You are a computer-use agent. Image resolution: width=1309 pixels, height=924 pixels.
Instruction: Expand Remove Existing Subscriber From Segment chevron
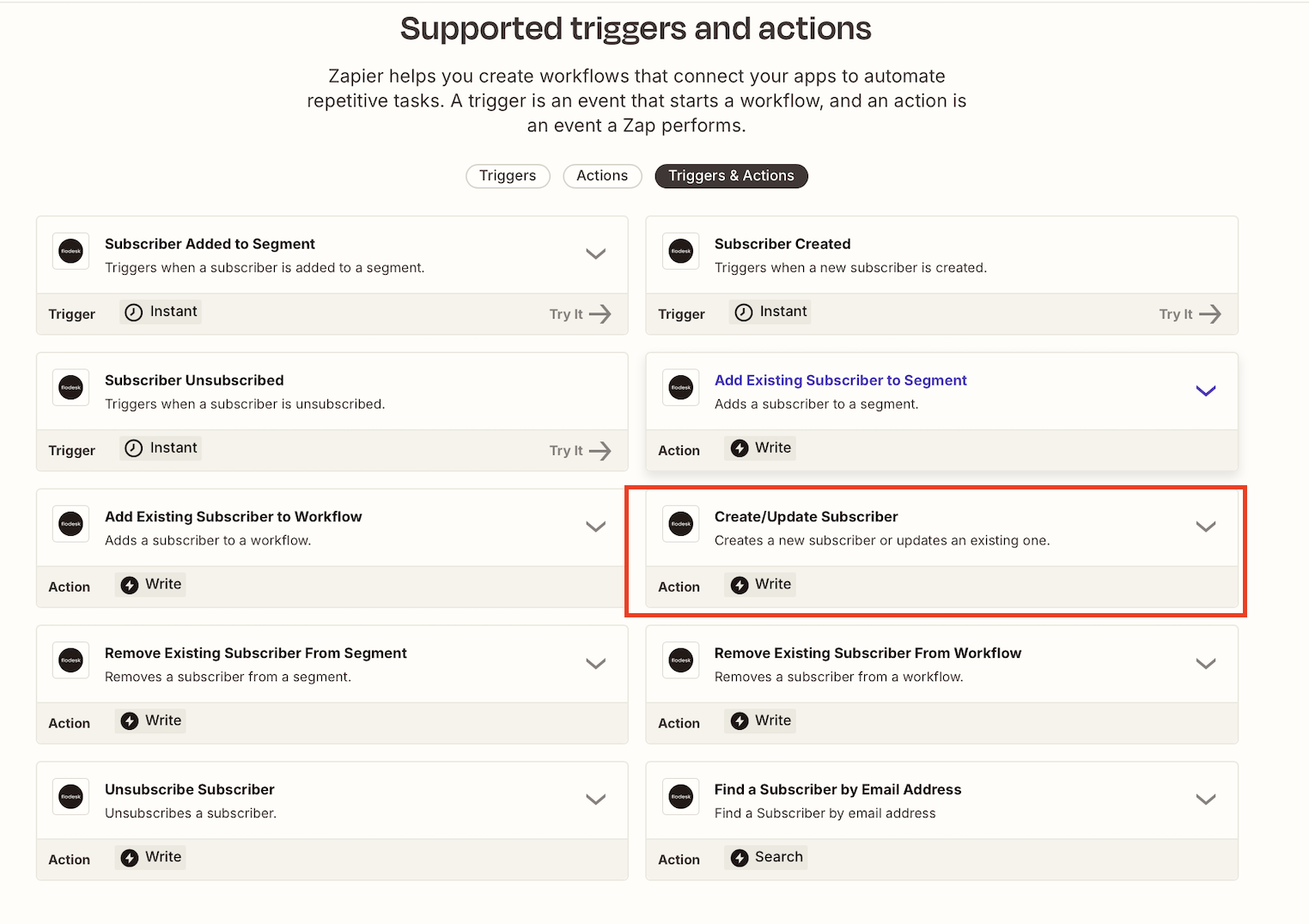(596, 663)
